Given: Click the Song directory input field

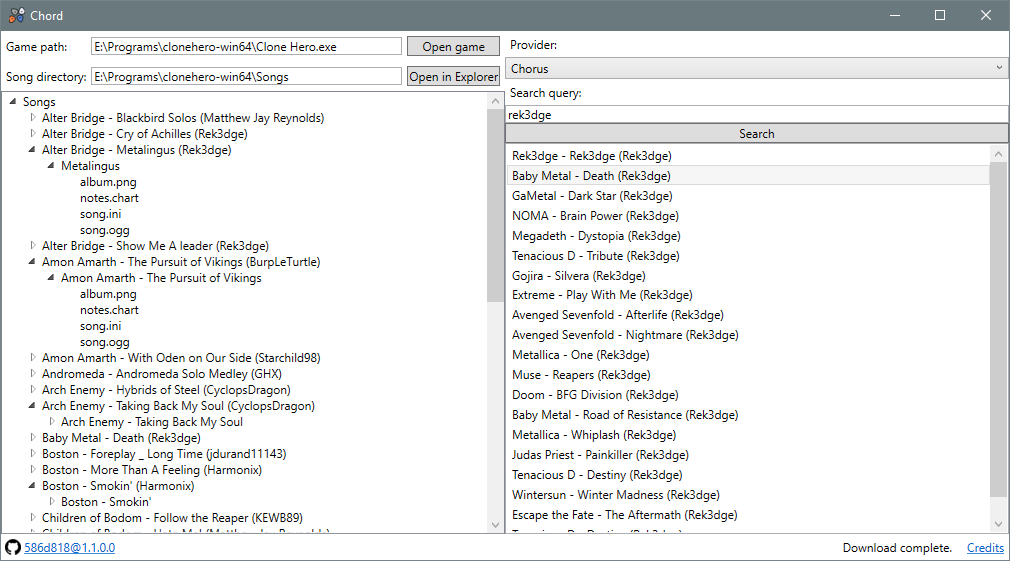Looking at the screenshot, I should click(246, 77).
